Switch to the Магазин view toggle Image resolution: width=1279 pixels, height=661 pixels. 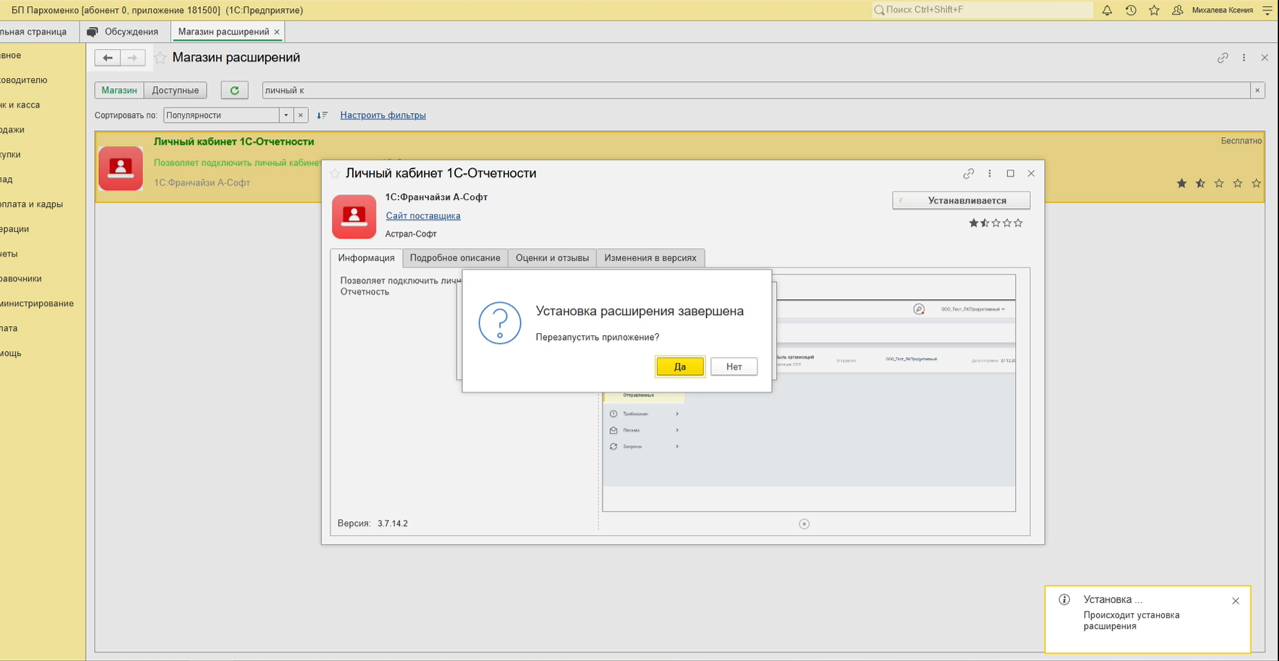119,90
